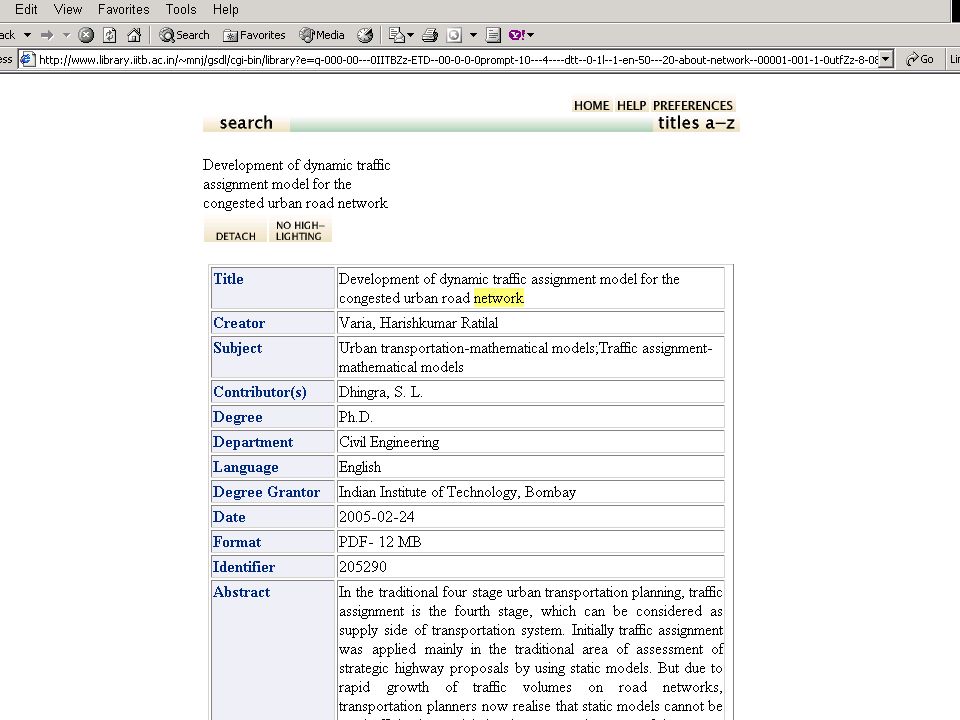
Task: Open the Media toolbar button
Action: point(322,35)
